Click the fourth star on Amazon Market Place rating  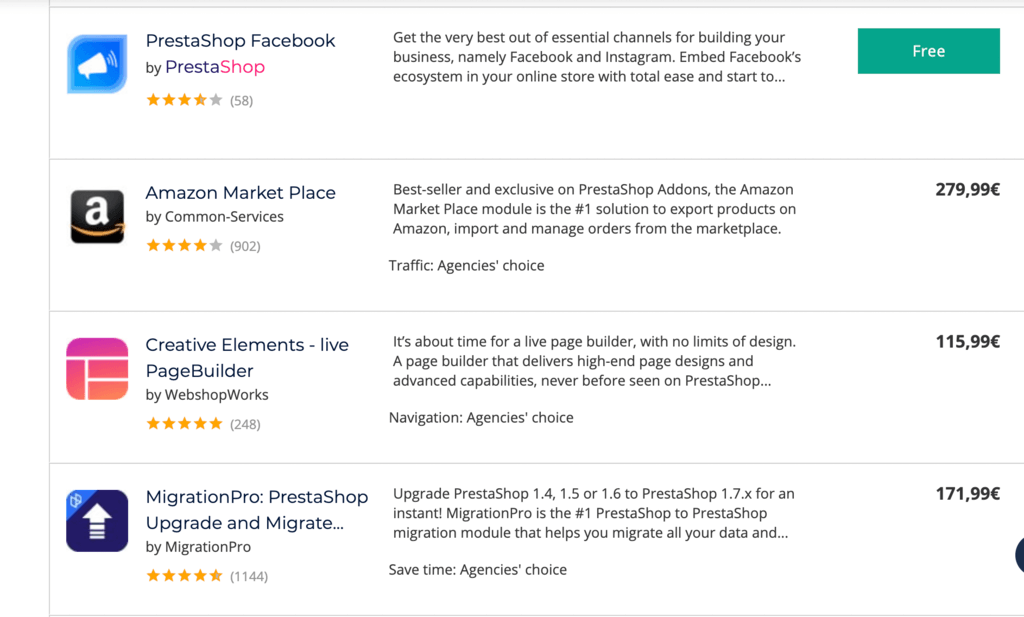pos(199,245)
